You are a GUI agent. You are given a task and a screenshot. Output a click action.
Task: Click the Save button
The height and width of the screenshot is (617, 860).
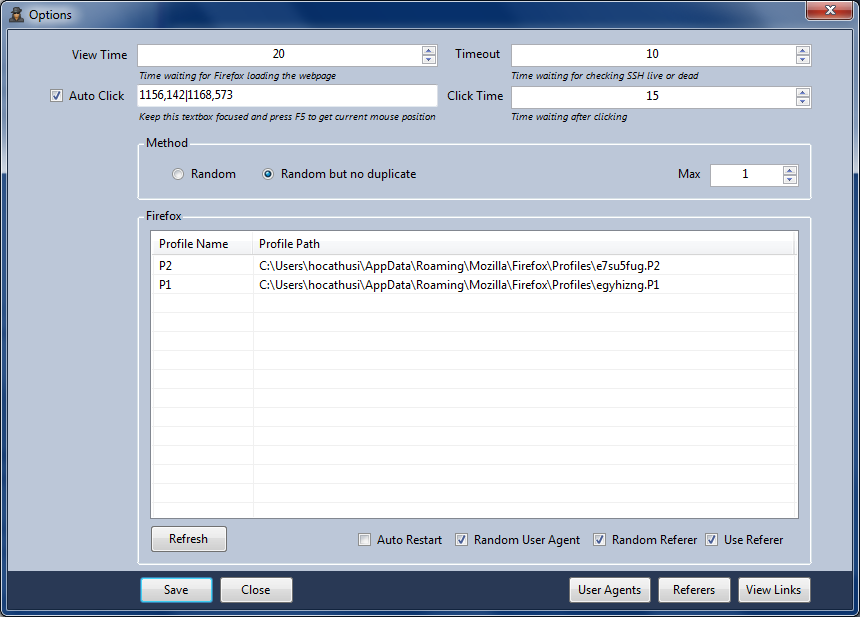(176, 590)
